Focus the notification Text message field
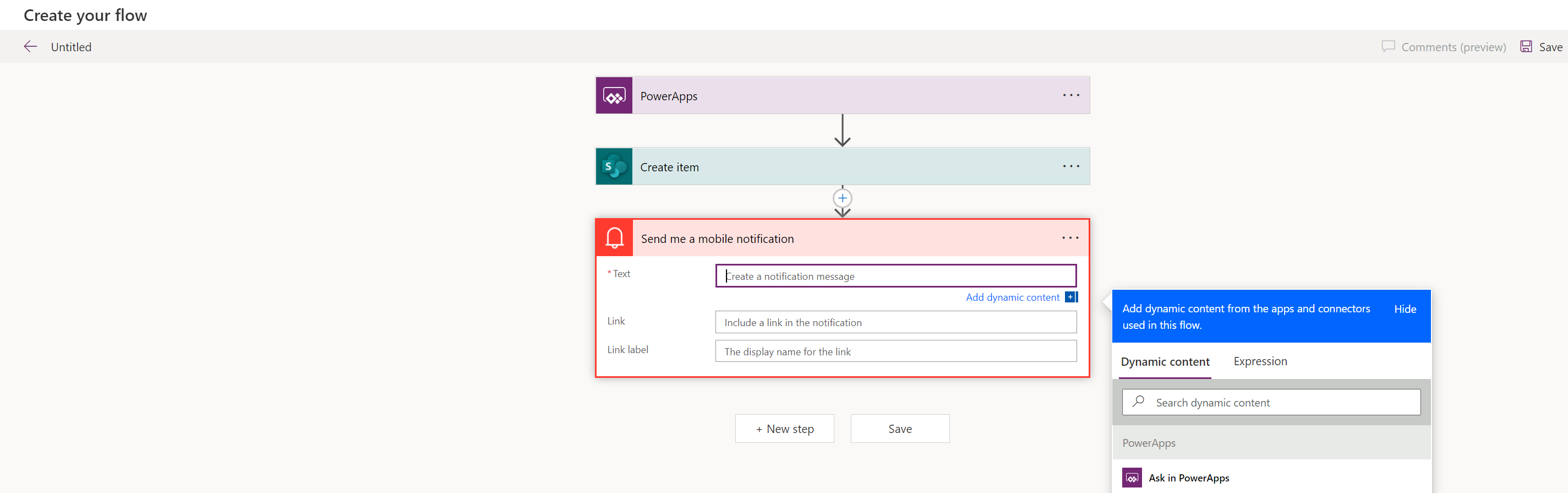Viewport: 1568px width, 493px height. pyautogui.click(x=896, y=276)
